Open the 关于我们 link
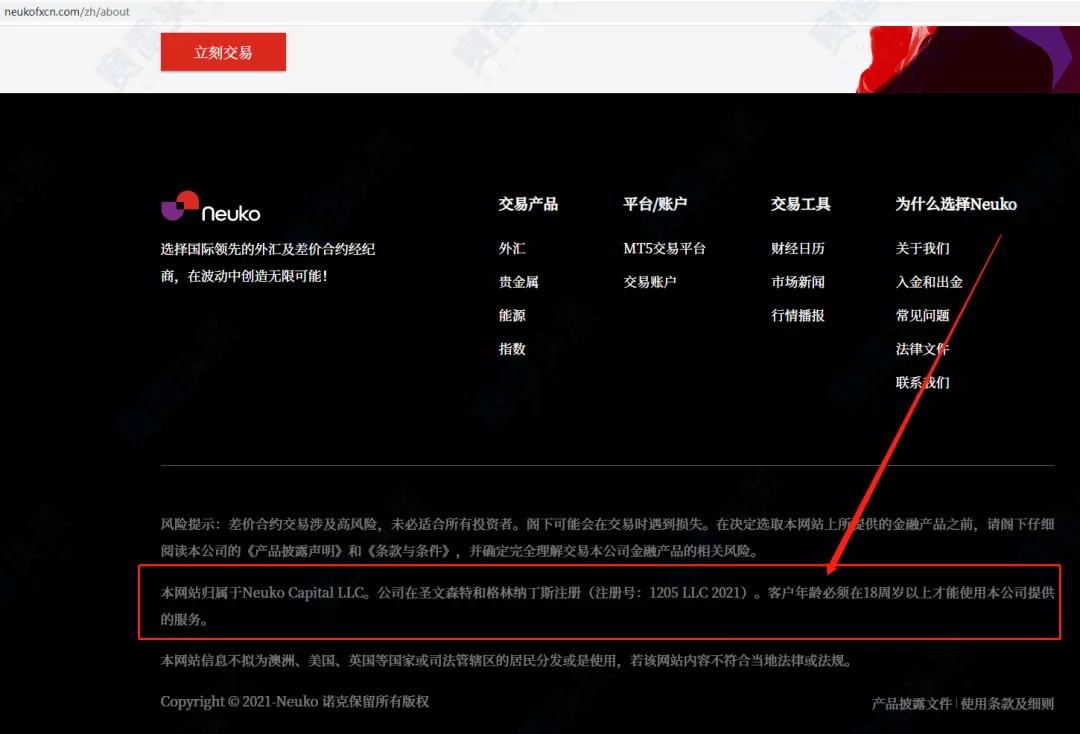 [x=922, y=249]
